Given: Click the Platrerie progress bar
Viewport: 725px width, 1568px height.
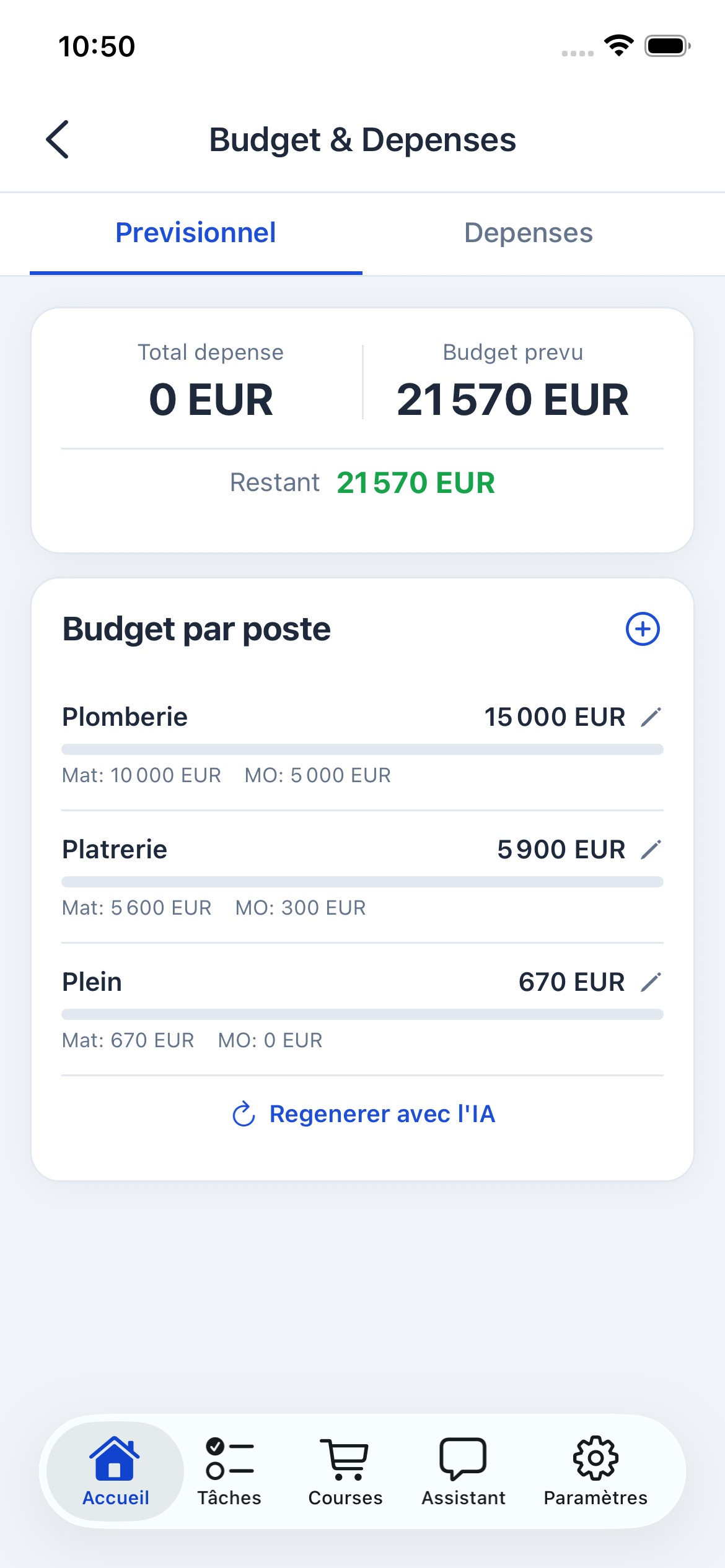Looking at the screenshot, I should point(362,882).
